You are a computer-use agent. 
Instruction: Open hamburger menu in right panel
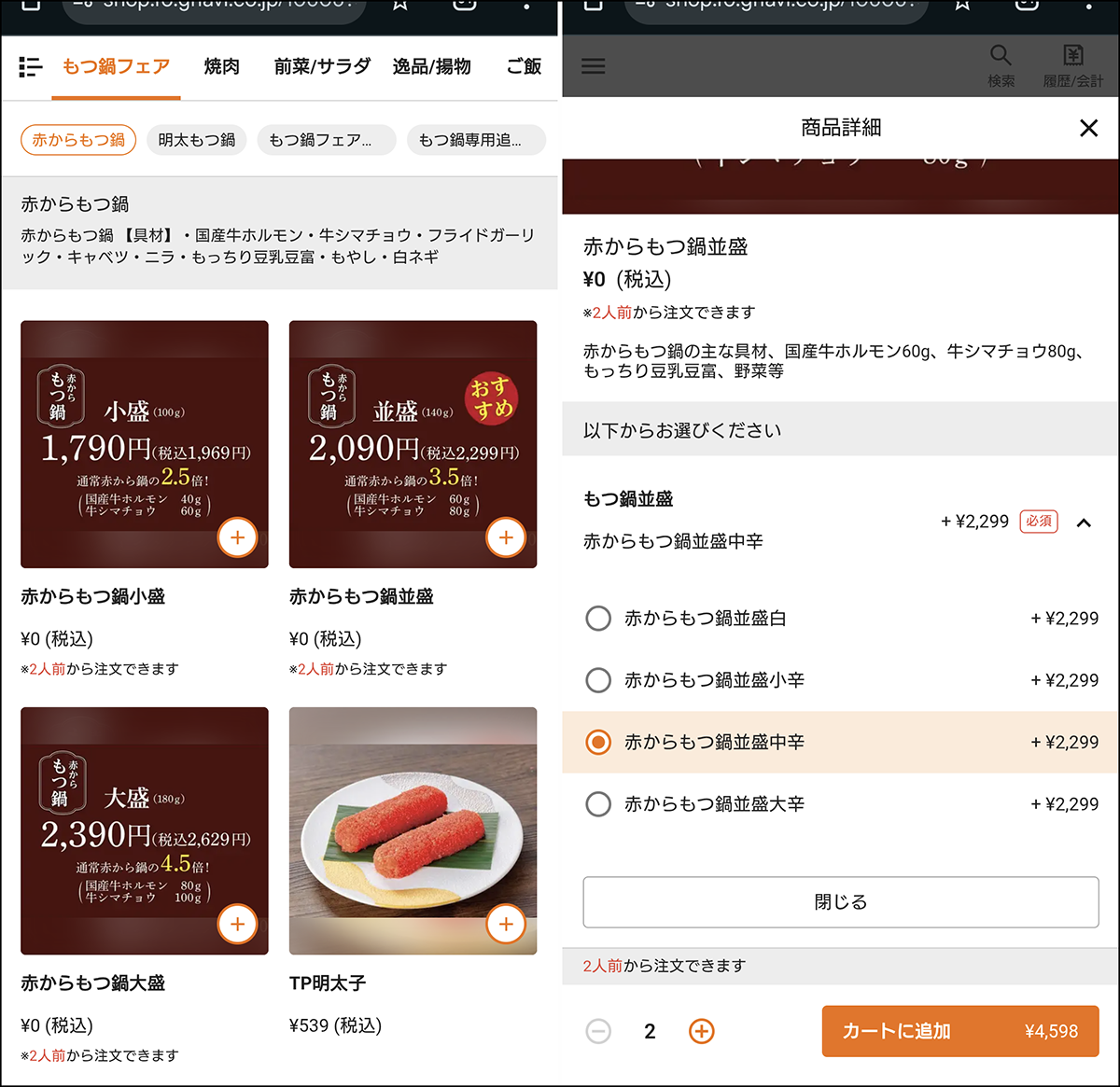point(594,65)
